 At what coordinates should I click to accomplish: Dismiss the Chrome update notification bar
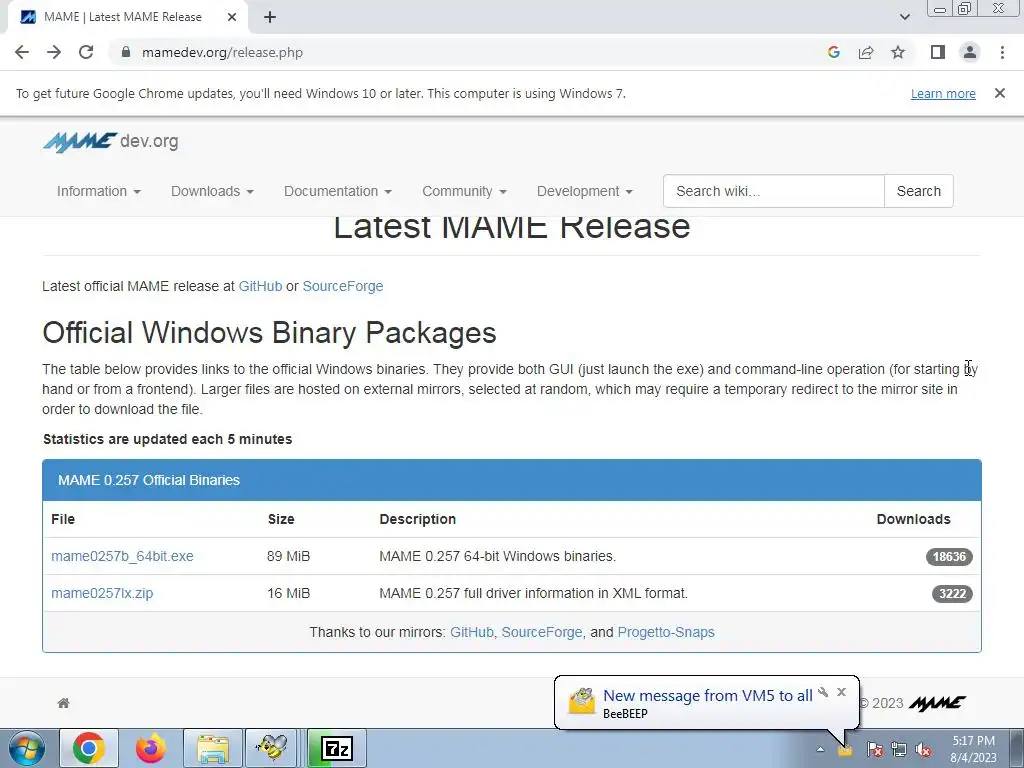pos(999,93)
